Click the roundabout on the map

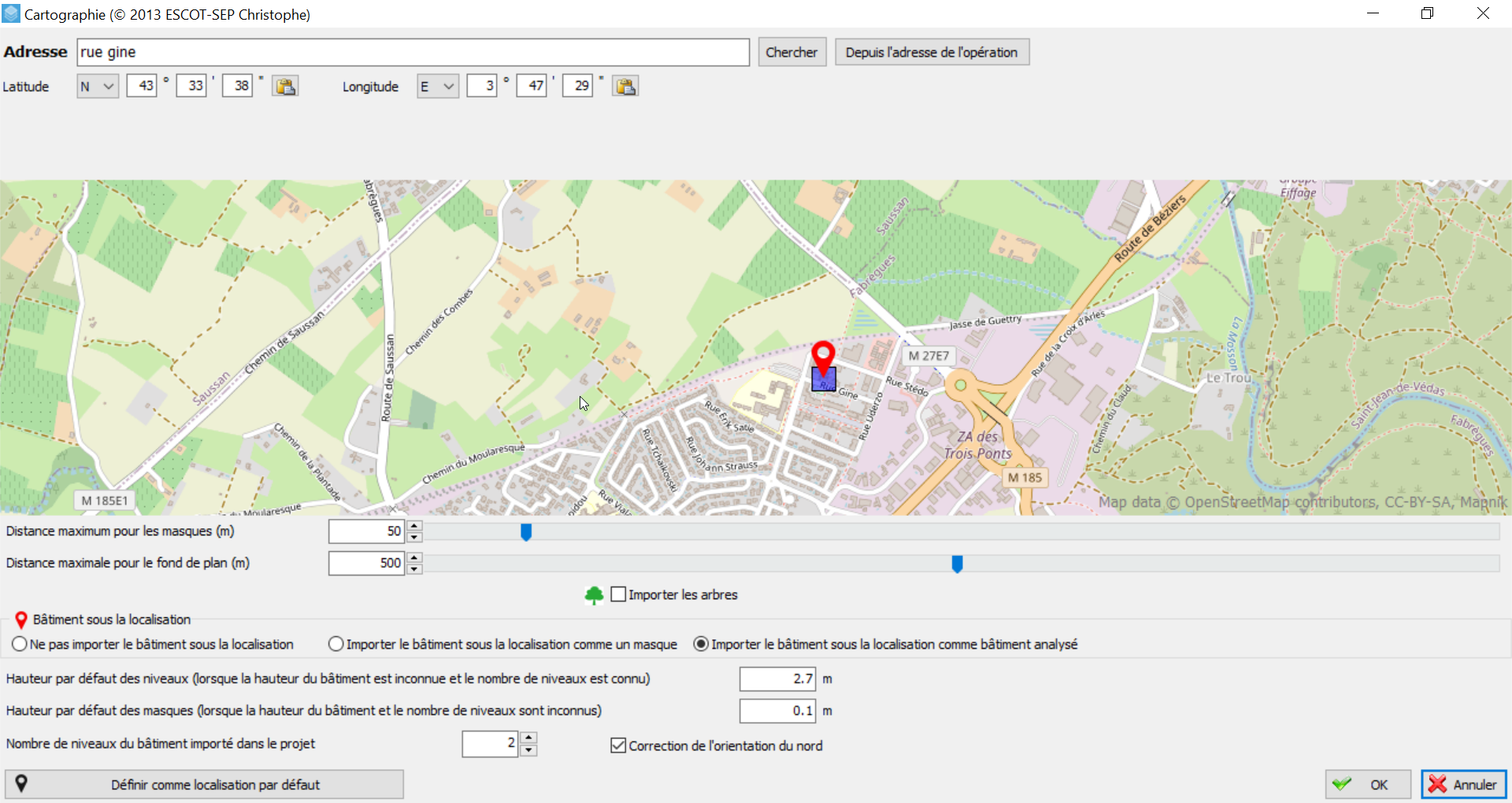(960, 386)
